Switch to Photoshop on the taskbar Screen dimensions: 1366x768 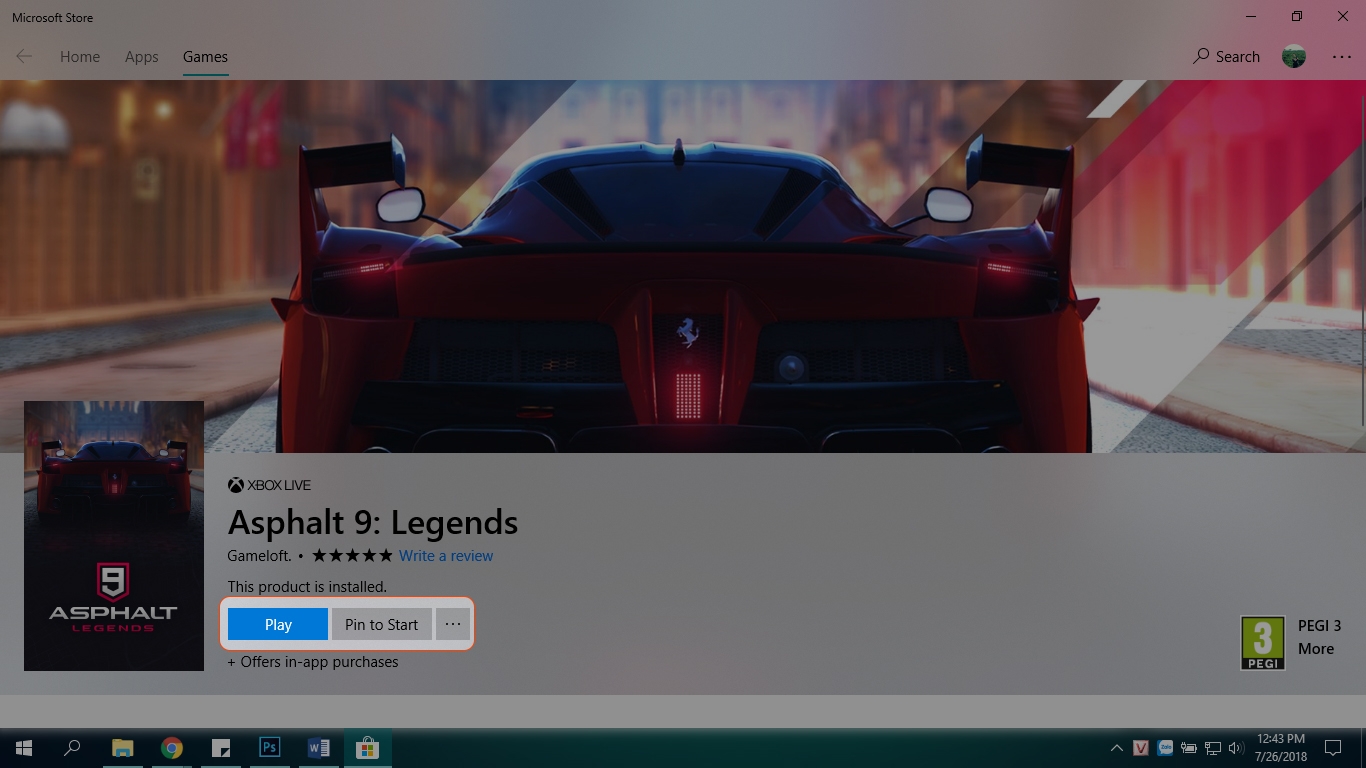pyautogui.click(x=269, y=747)
